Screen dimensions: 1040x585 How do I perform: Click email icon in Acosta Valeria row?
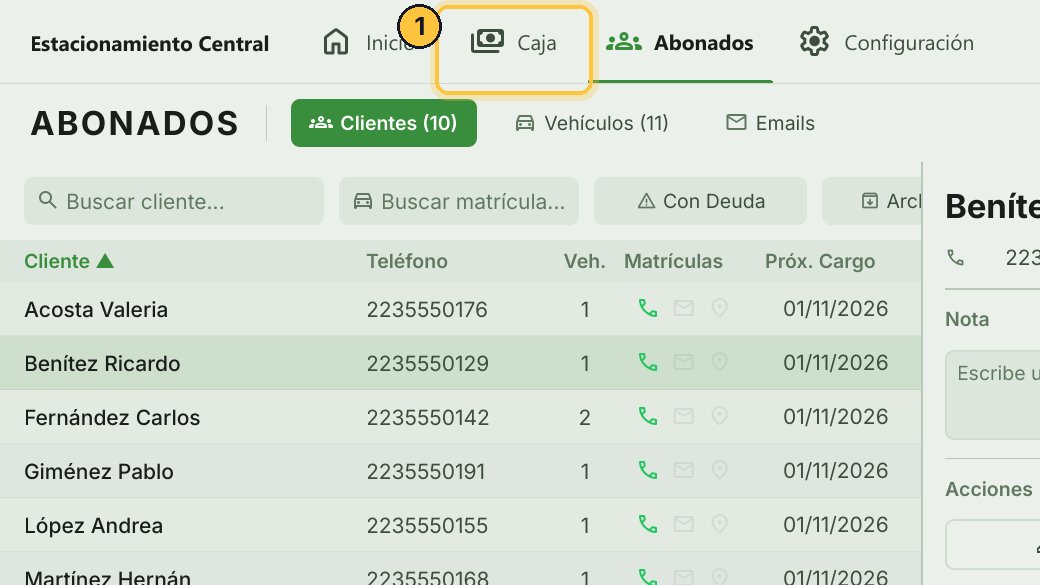[x=683, y=308]
